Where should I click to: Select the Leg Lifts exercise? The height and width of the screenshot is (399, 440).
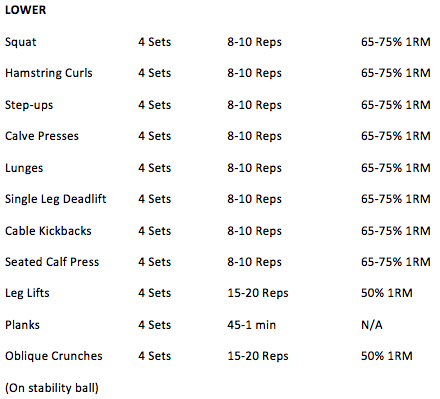pos(27,293)
